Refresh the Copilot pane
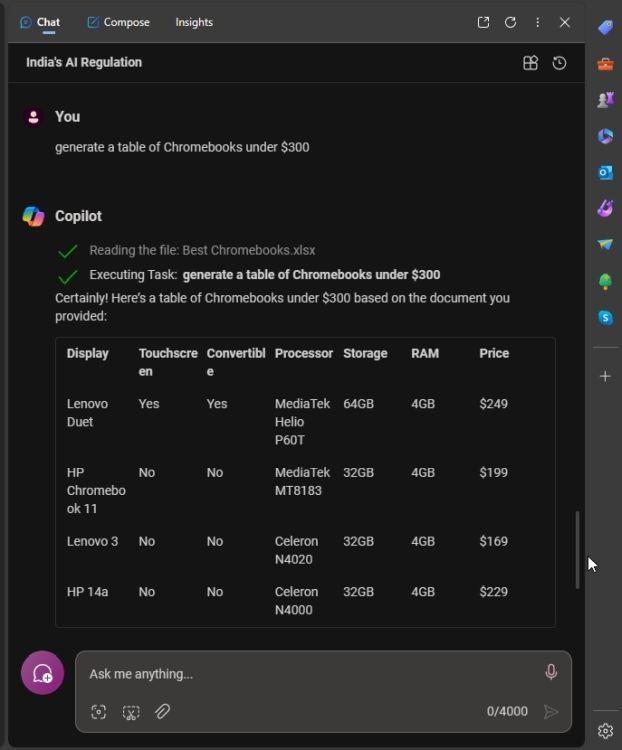Viewport: 622px width, 750px height. tap(511, 22)
